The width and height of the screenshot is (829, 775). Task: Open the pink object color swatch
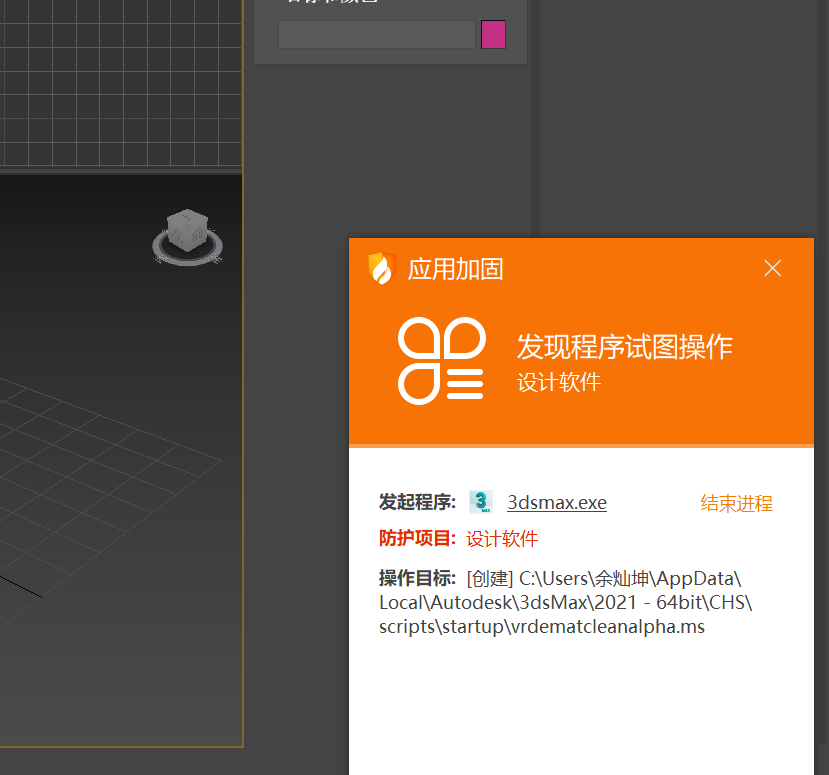[493, 35]
